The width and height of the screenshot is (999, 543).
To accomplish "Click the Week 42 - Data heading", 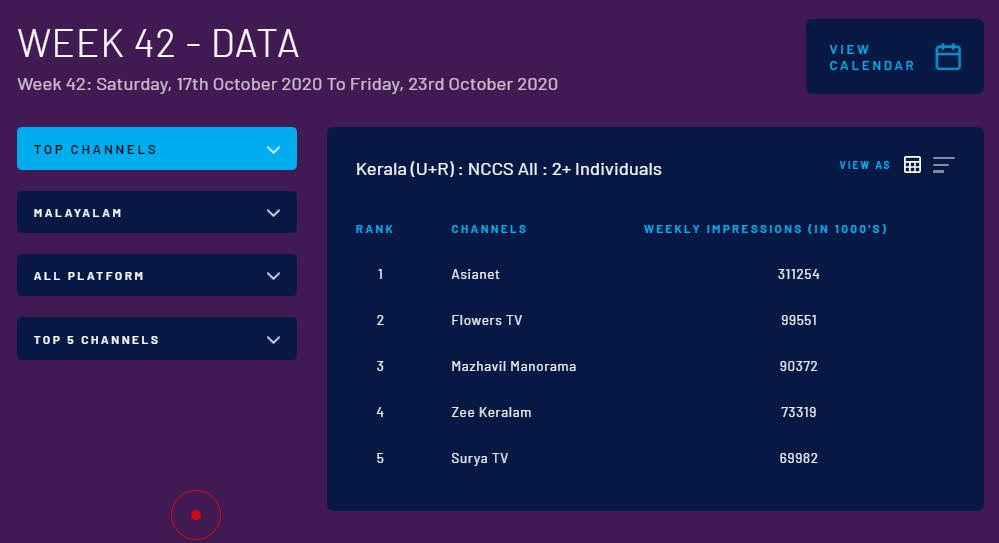I will [158, 43].
